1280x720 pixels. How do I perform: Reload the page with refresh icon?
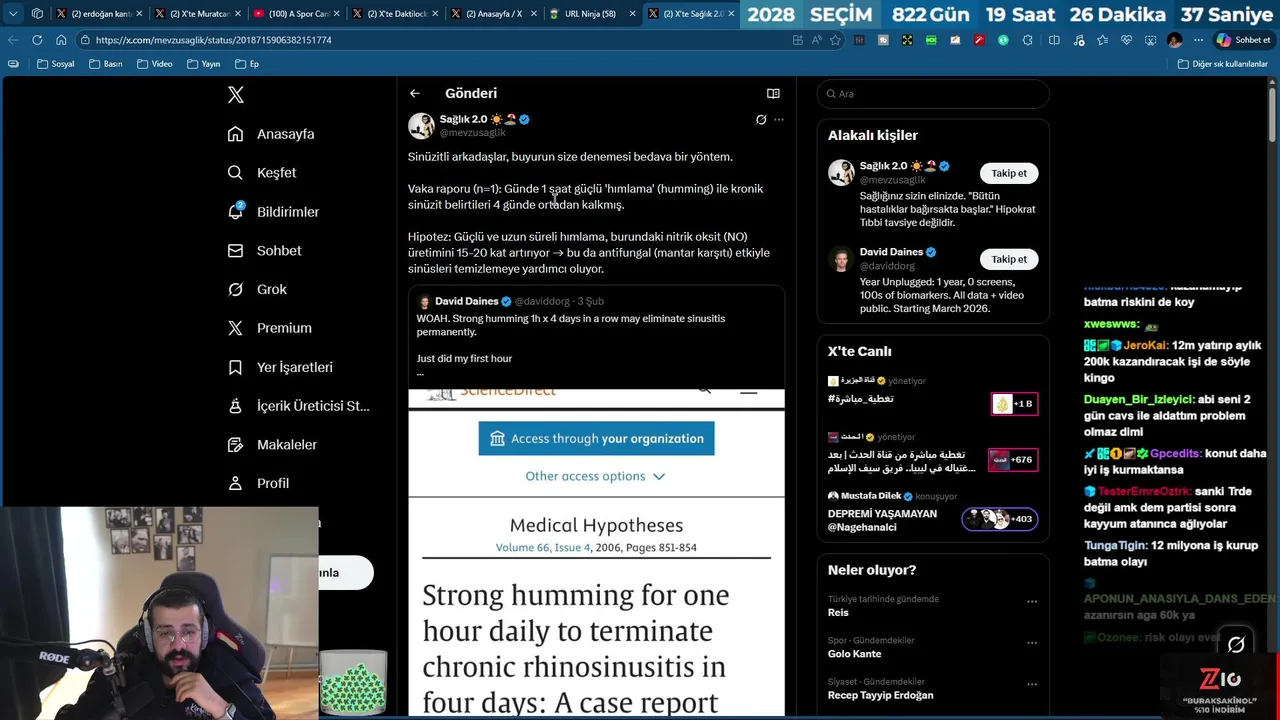[x=37, y=40]
